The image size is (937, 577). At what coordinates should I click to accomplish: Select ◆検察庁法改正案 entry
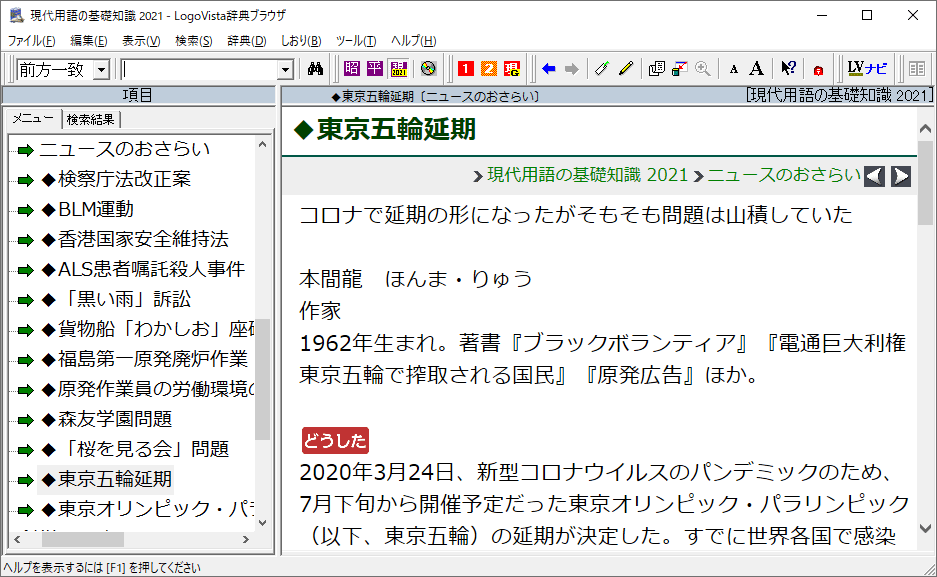[116, 179]
